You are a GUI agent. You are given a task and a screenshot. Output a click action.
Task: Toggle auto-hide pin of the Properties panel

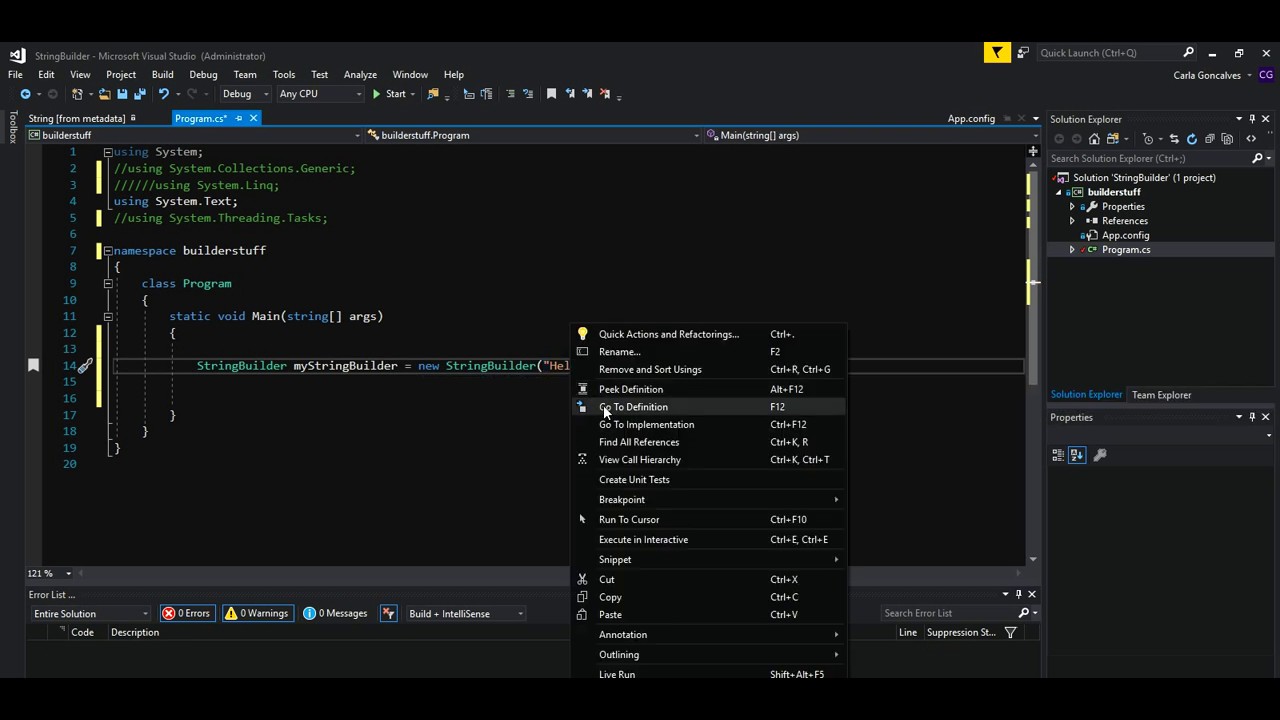point(1252,417)
